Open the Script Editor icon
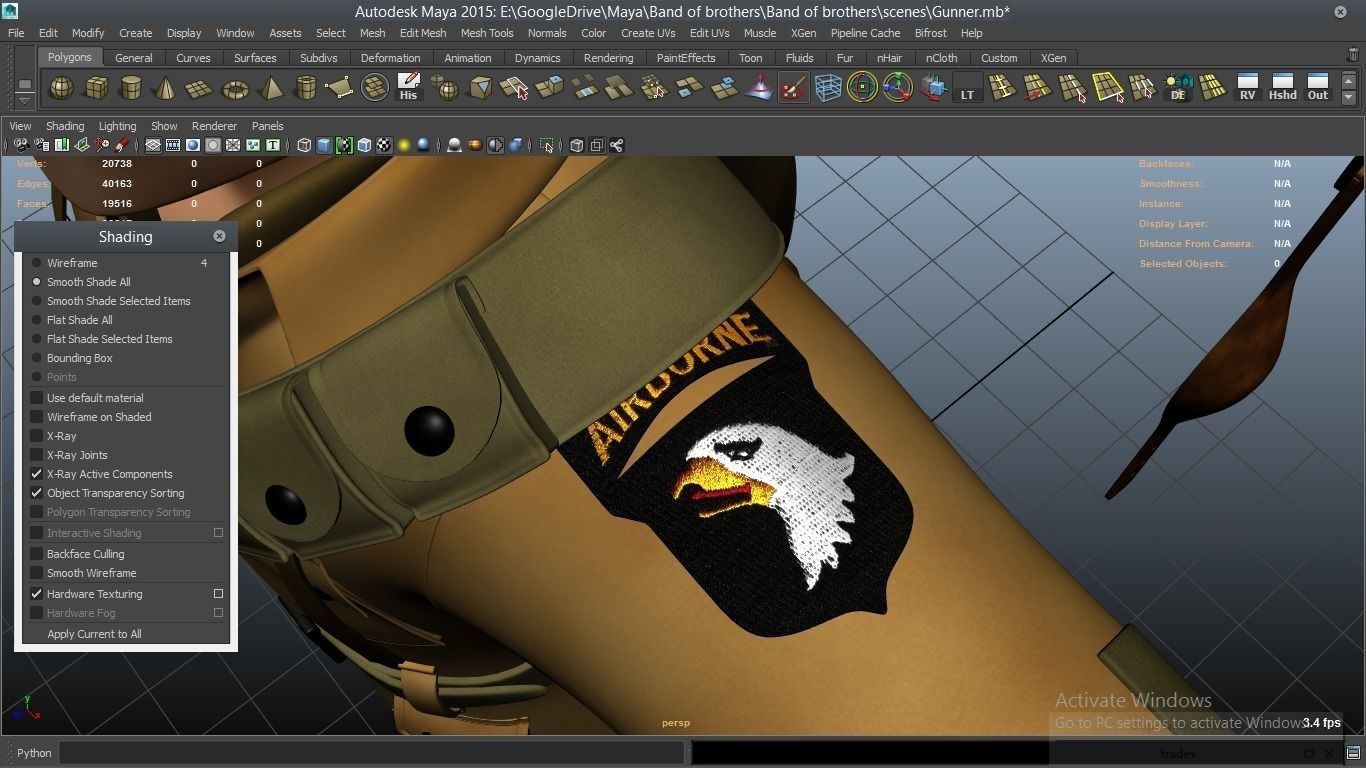Viewport: 1366px width, 768px height. [1353, 753]
